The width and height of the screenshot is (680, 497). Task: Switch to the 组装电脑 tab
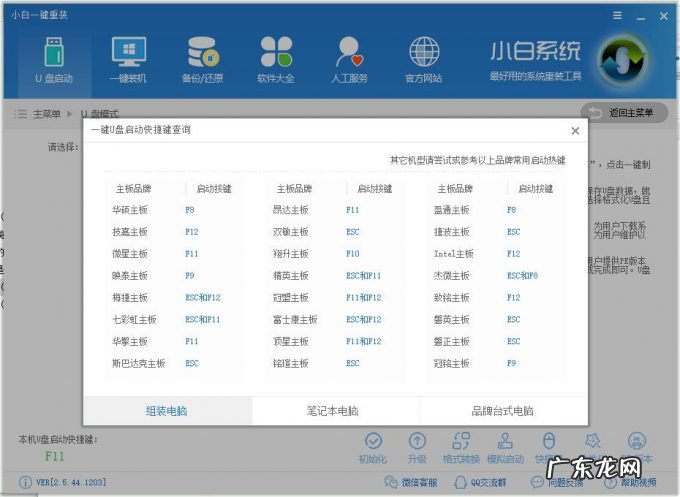(167, 411)
